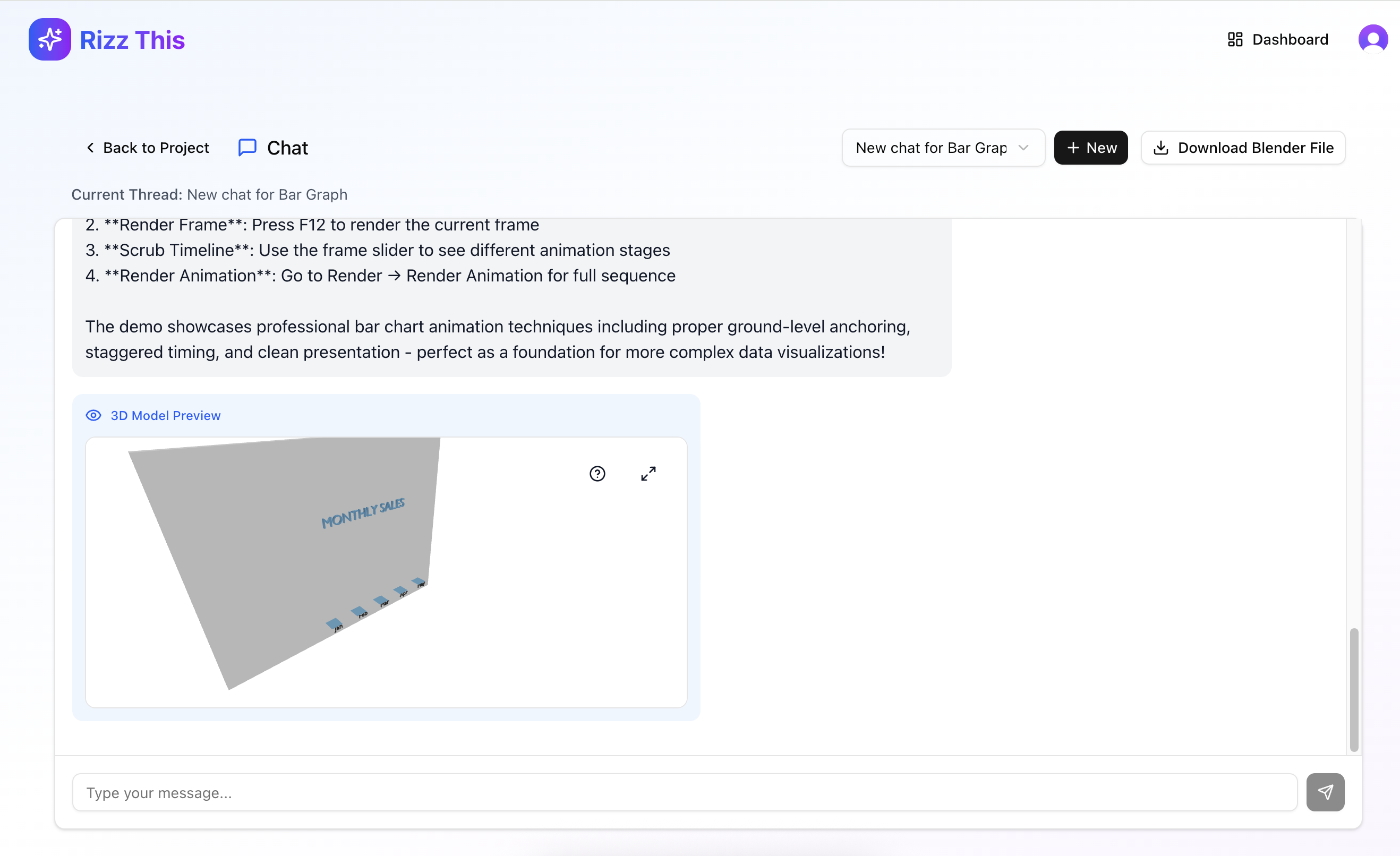Open the chat thread selector dropdown
Viewport: 1400px width, 856px height.
click(x=943, y=148)
